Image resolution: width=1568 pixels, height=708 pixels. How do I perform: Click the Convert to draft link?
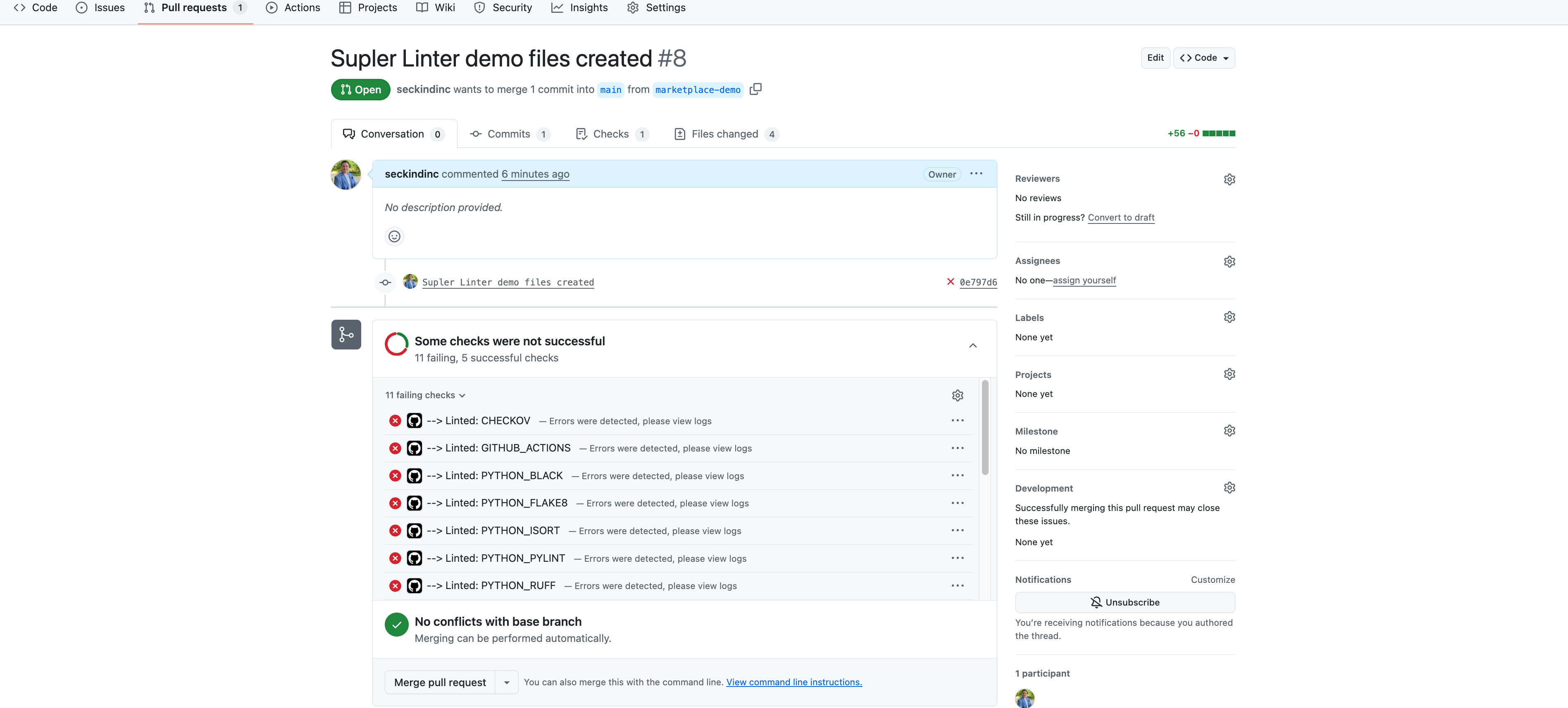click(x=1120, y=218)
